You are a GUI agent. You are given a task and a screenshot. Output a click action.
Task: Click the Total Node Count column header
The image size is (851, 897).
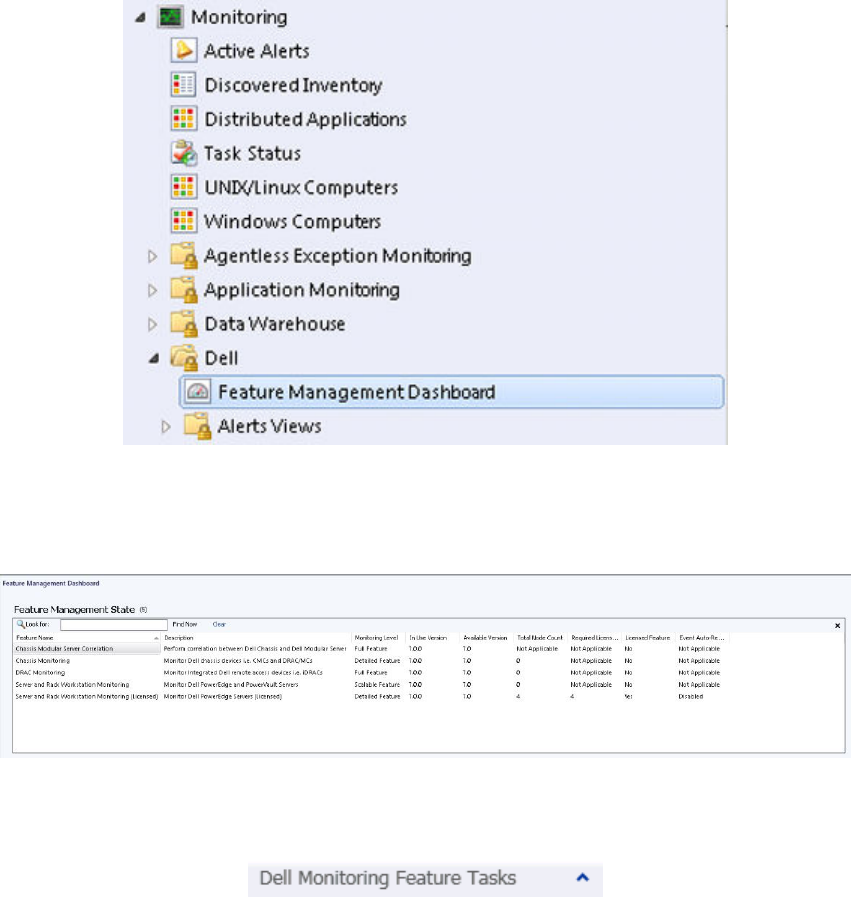click(x=540, y=637)
